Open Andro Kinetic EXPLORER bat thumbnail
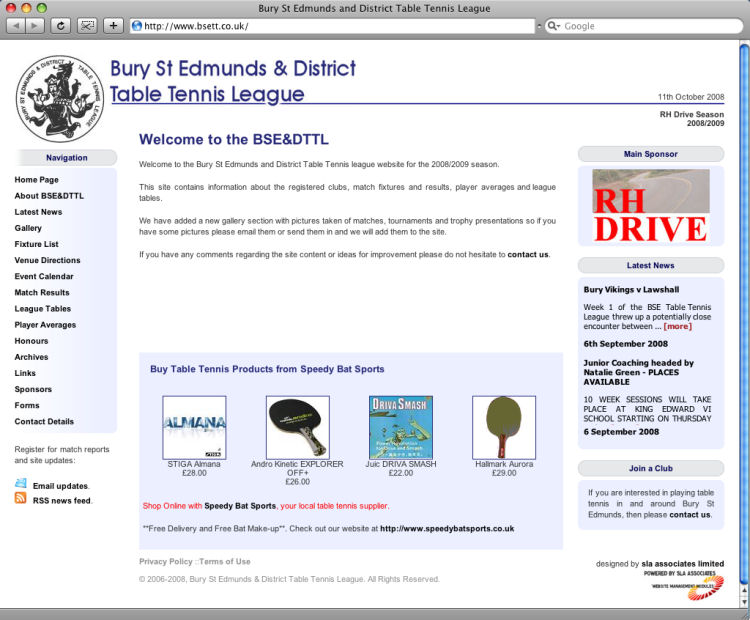 pyautogui.click(x=298, y=427)
